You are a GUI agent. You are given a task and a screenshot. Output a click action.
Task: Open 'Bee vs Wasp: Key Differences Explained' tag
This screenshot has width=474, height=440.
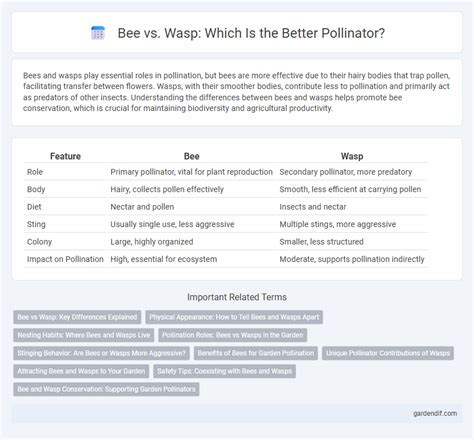pyautogui.click(x=77, y=317)
